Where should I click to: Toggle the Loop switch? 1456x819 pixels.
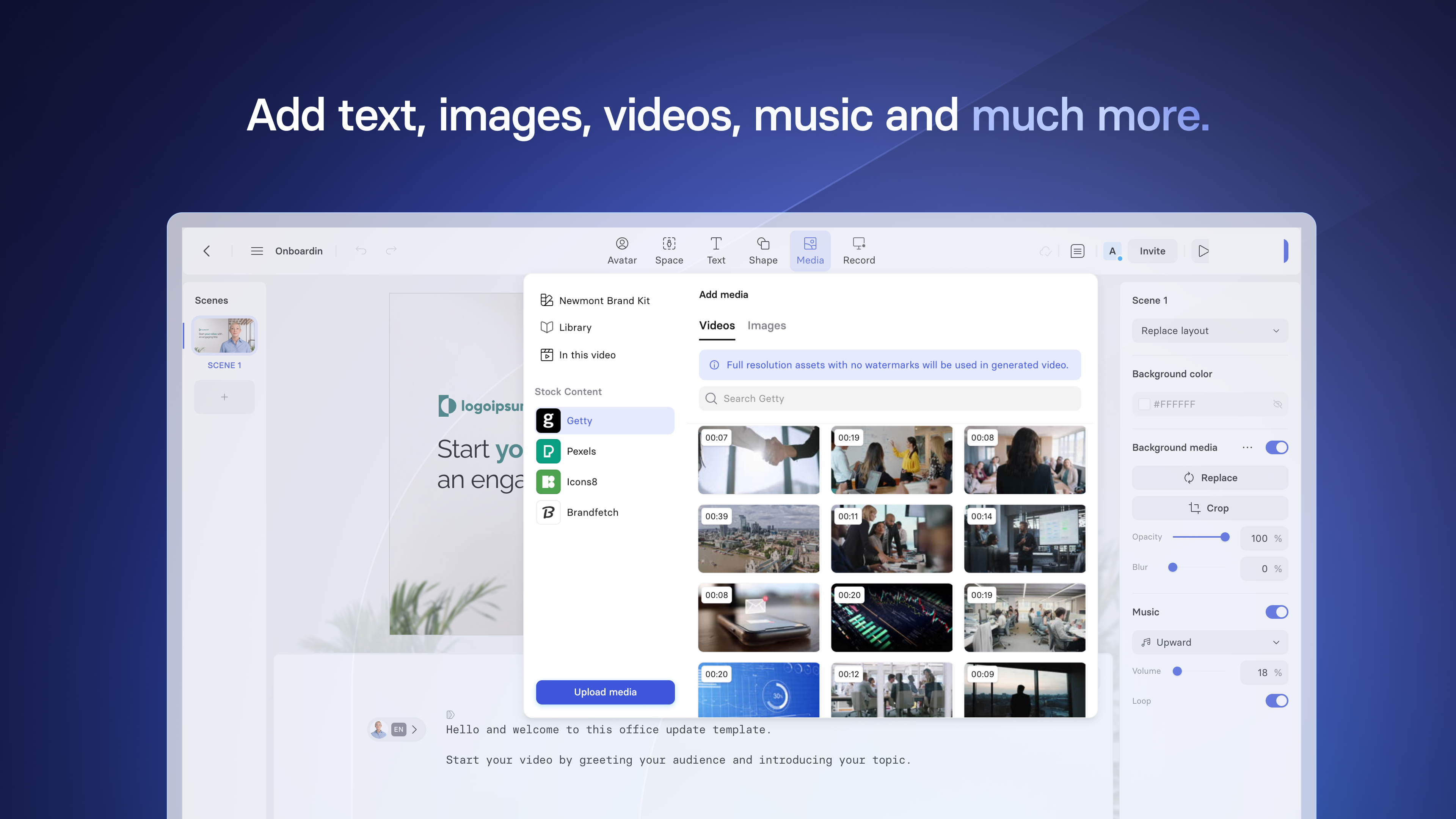(1276, 701)
